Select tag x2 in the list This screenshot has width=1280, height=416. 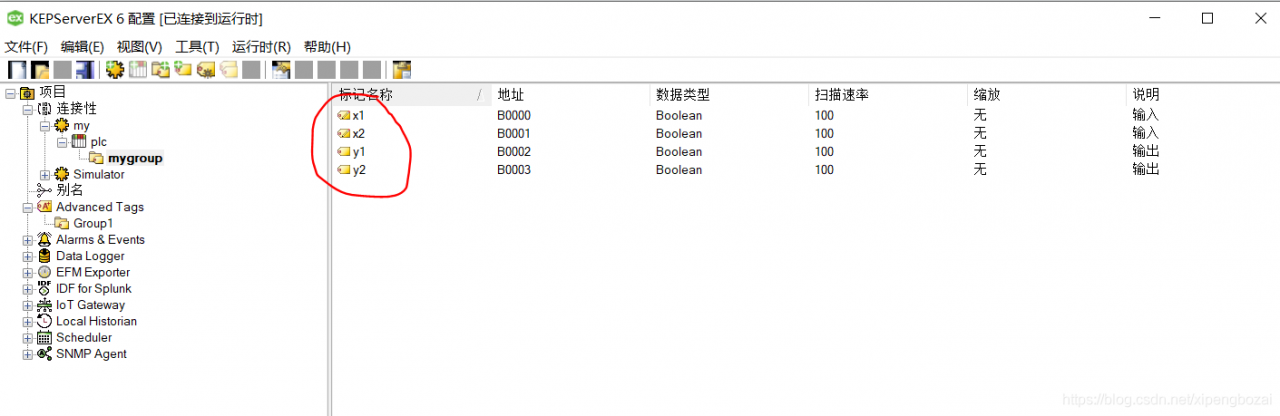(359, 134)
